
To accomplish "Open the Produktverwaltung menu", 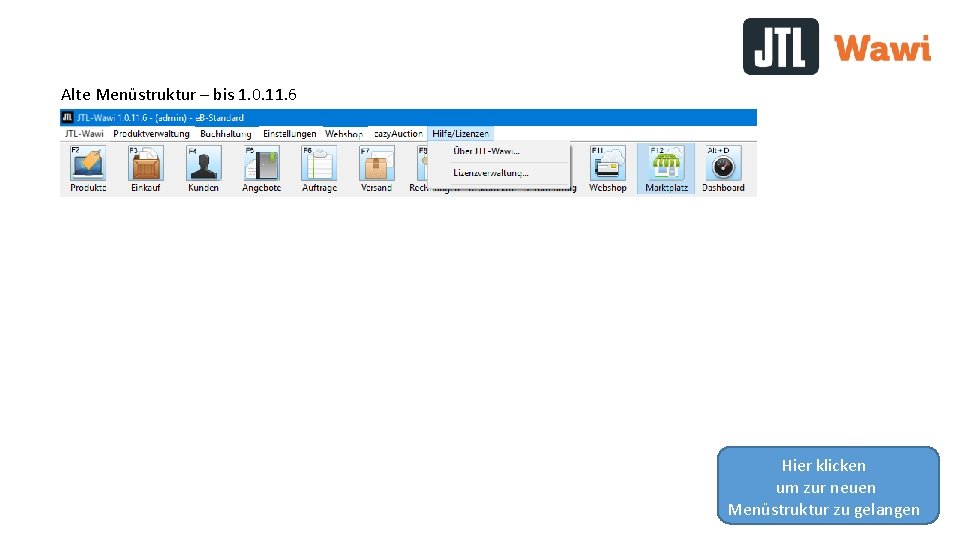I will (x=151, y=133).
